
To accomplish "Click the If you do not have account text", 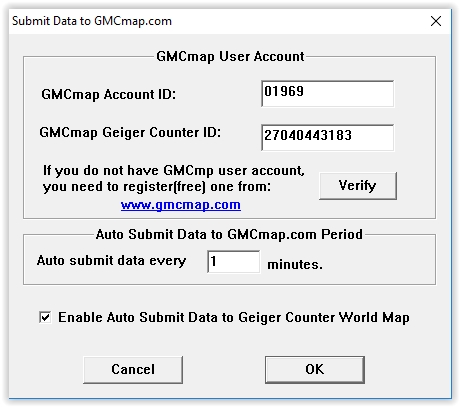I will coord(174,171).
